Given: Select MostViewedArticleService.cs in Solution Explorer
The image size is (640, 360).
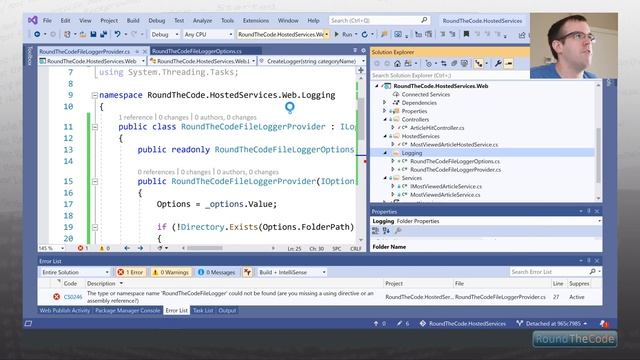Looking at the screenshot, I should click(445, 195).
